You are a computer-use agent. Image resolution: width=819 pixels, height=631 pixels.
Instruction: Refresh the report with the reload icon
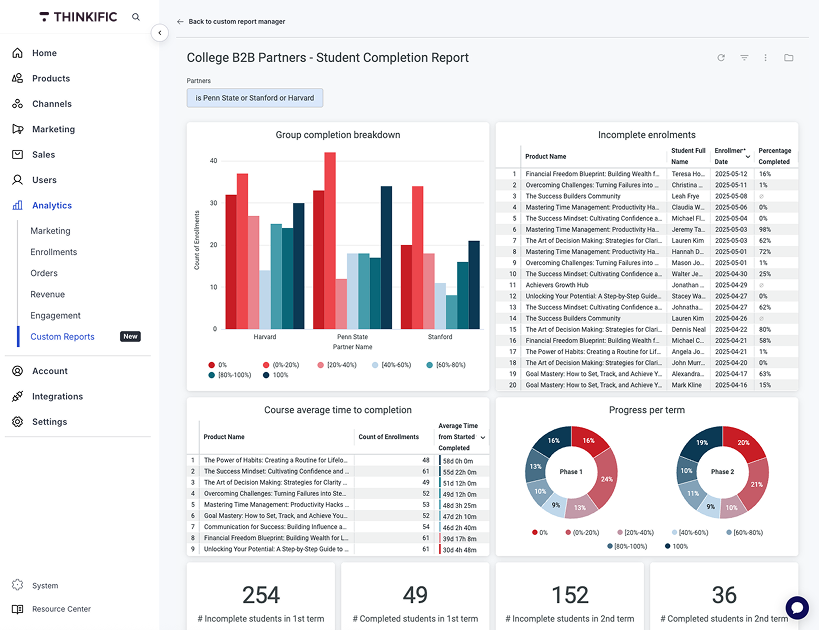pos(721,57)
